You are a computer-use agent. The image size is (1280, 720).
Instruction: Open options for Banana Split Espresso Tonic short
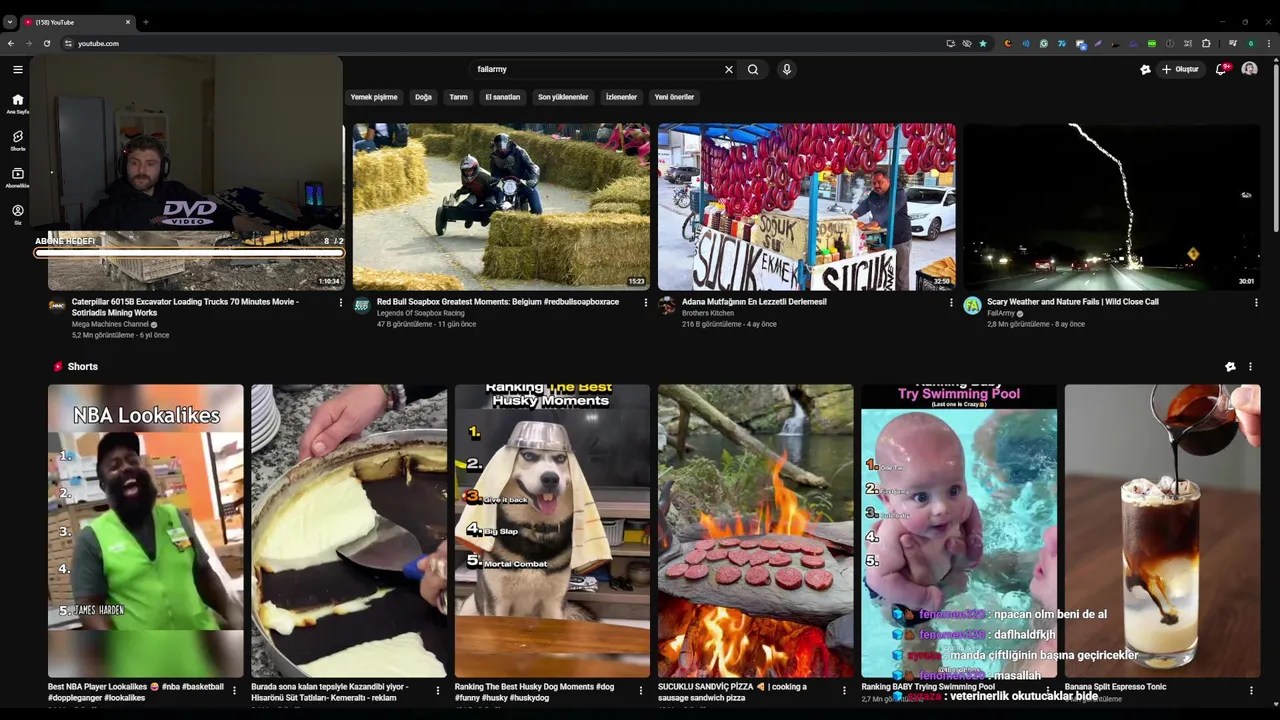[x=1251, y=690]
